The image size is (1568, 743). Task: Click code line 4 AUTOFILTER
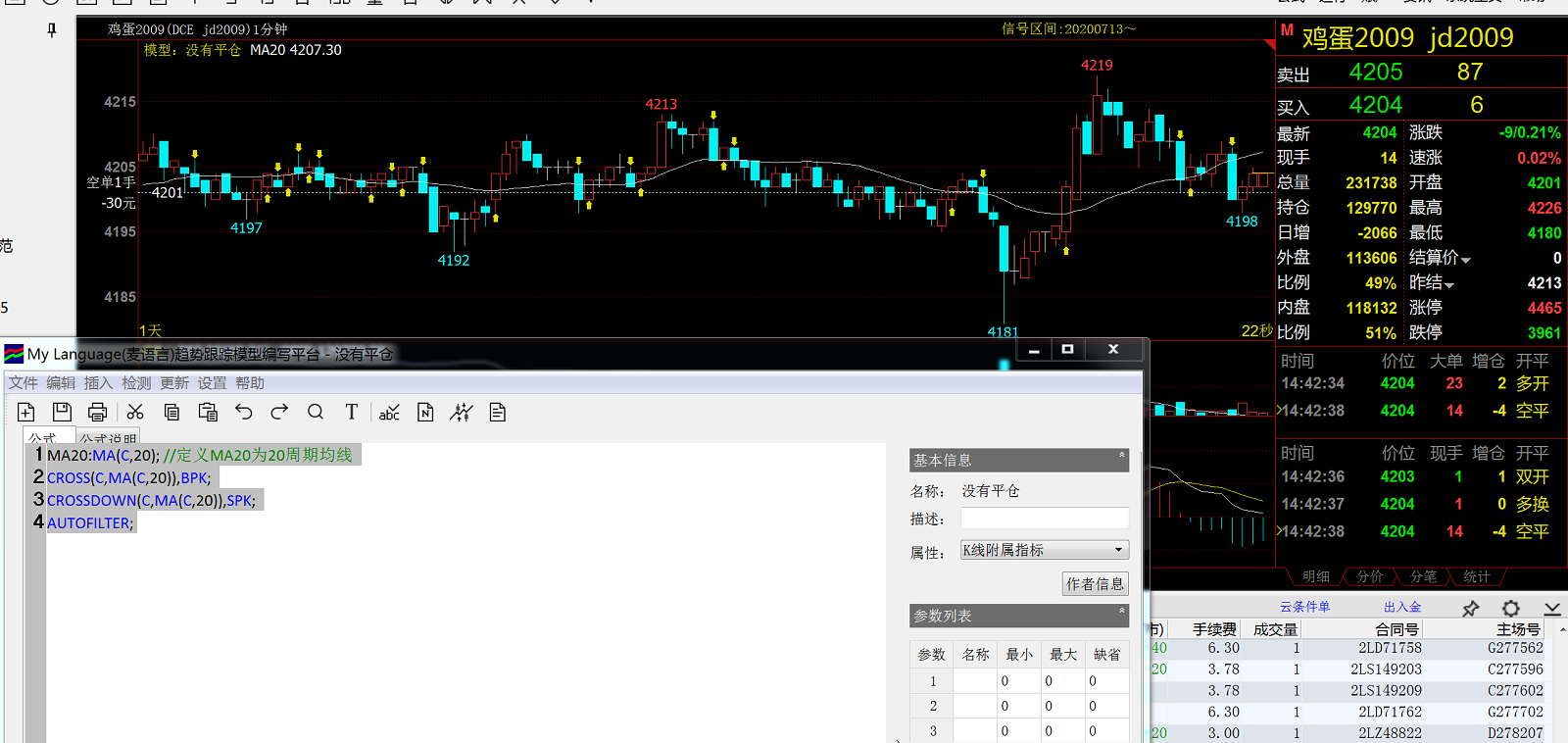pyautogui.click(x=90, y=523)
